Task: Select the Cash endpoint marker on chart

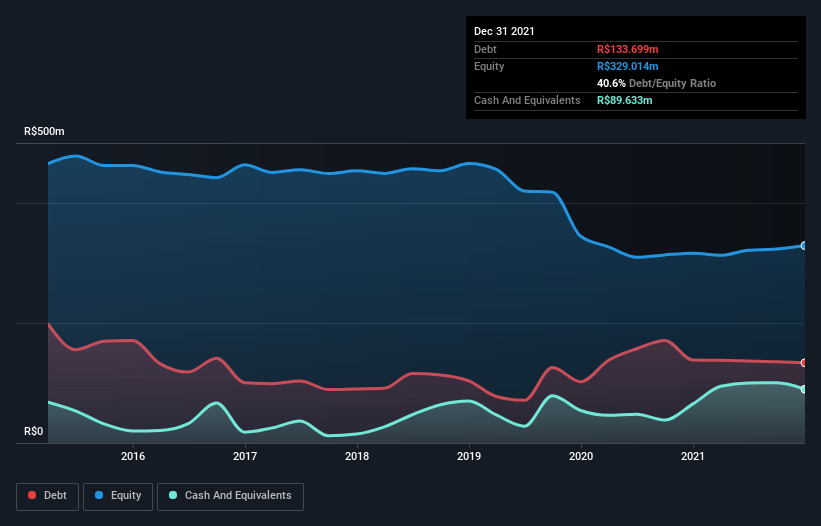Action: (804, 389)
